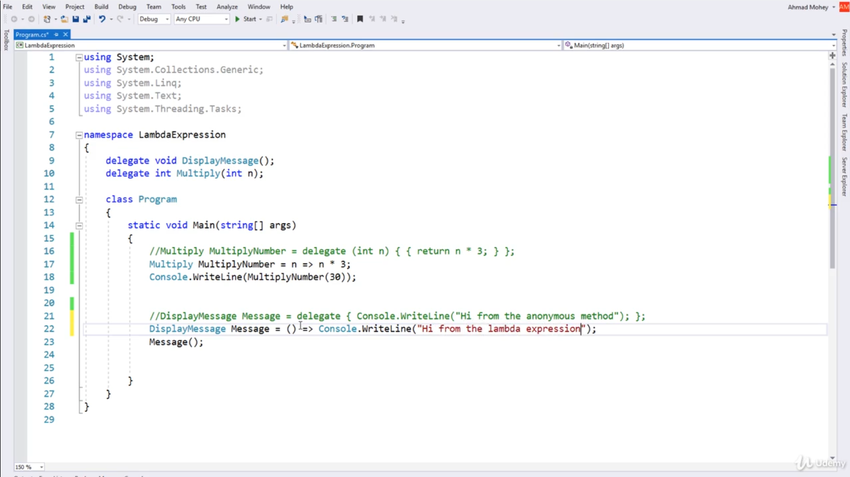Screen dimensions: 850x477
Task: Toggle a bookmark with the bookmark icon
Action: [360, 19]
